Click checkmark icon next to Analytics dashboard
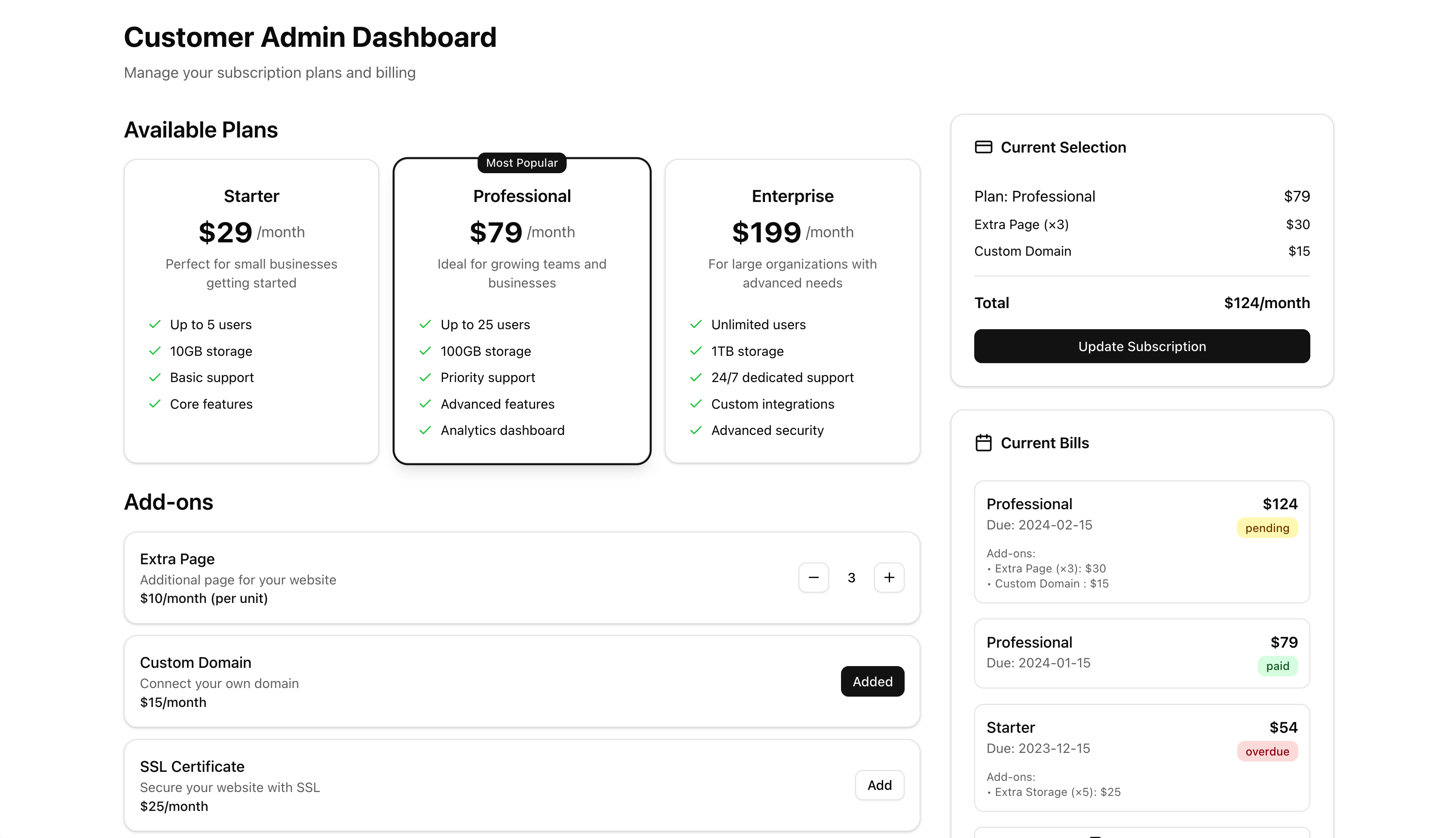The height and width of the screenshot is (838, 1456). click(425, 431)
